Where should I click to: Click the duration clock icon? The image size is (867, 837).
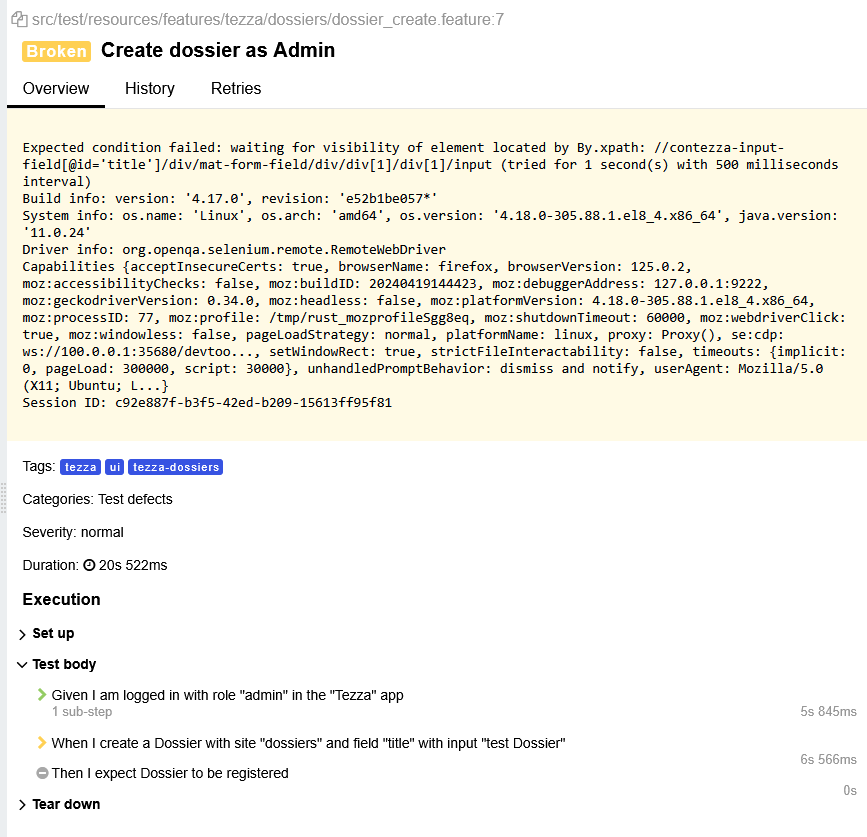pos(89,565)
